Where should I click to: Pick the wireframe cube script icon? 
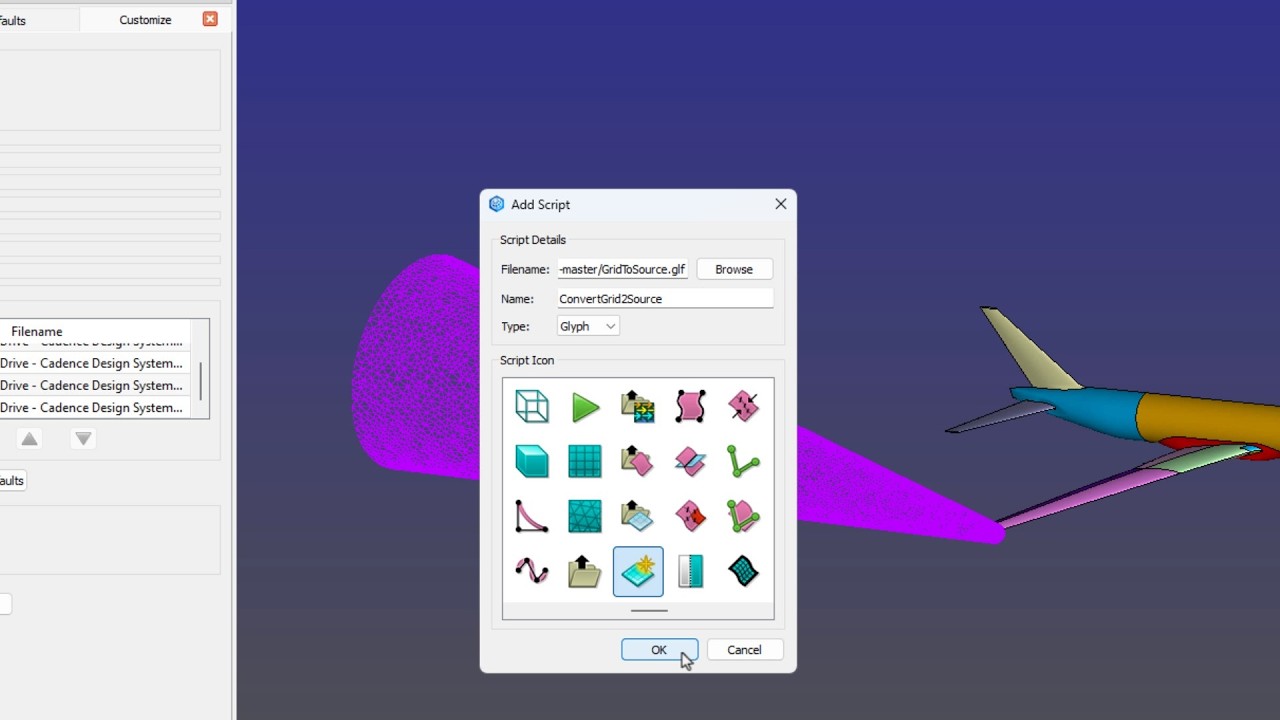[x=532, y=407]
